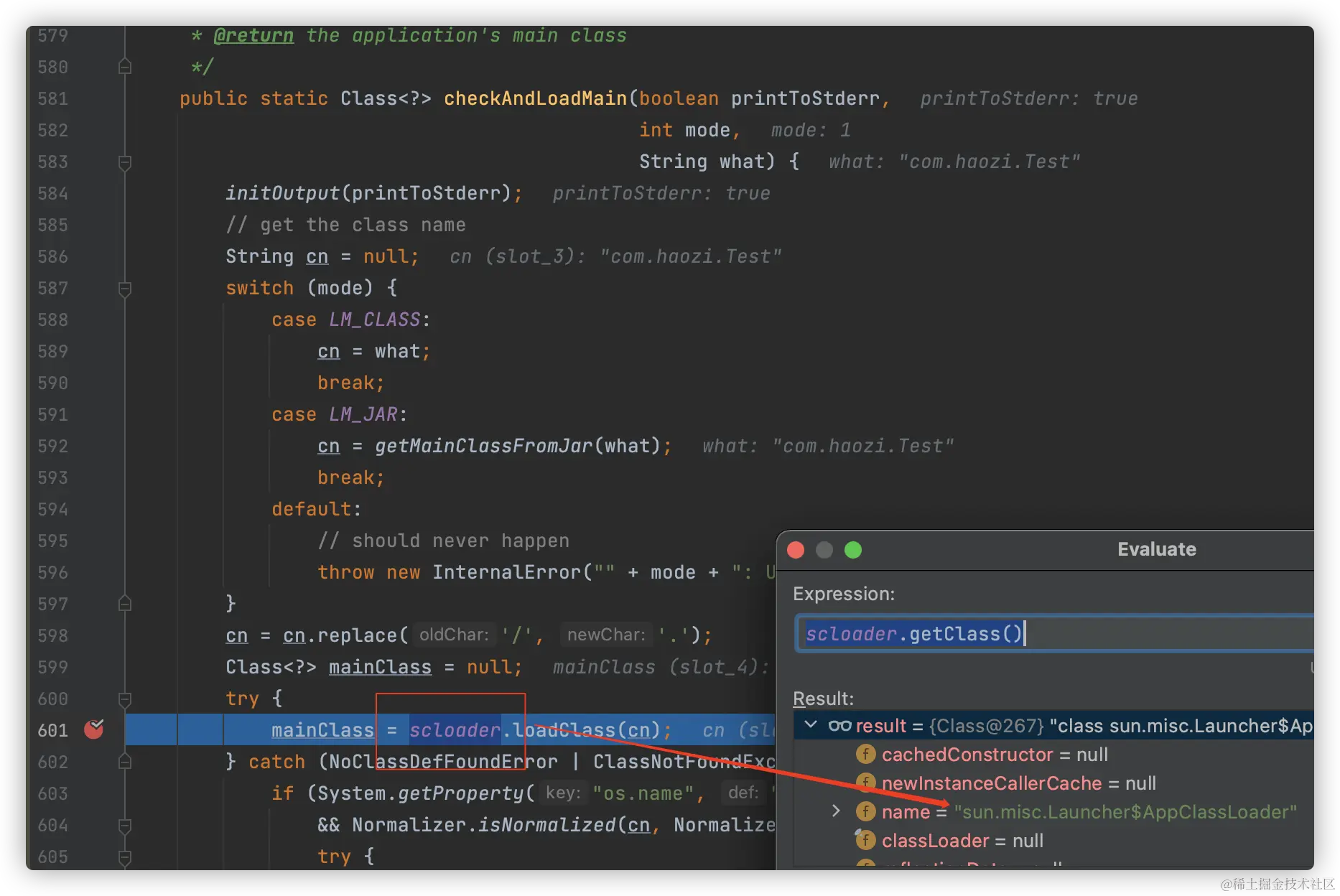This screenshot has height=896, width=1340.
Task: Click line number 592 in the gutter
Action: 53,446
